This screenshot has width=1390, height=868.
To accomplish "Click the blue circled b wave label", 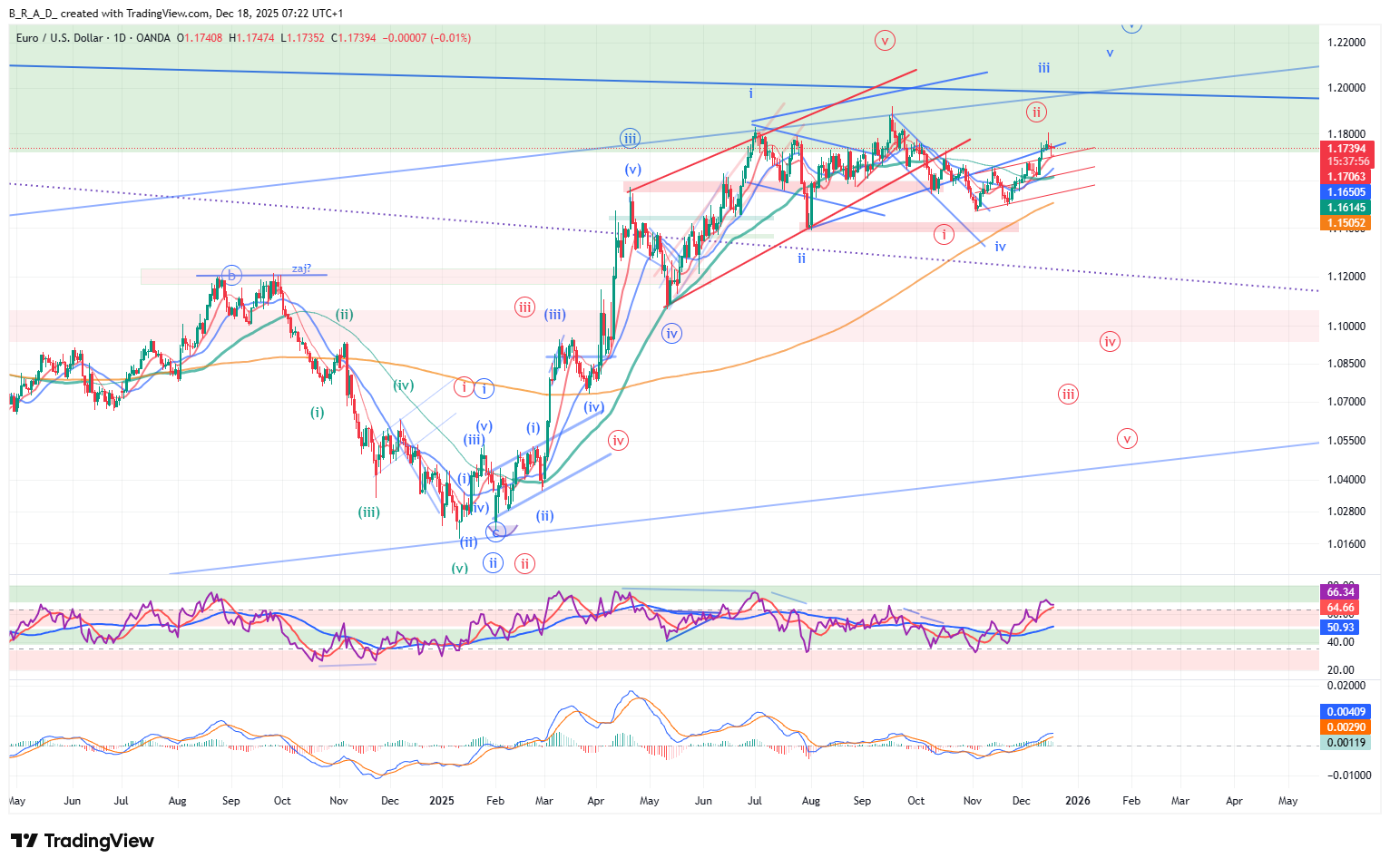I will coord(231,275).
